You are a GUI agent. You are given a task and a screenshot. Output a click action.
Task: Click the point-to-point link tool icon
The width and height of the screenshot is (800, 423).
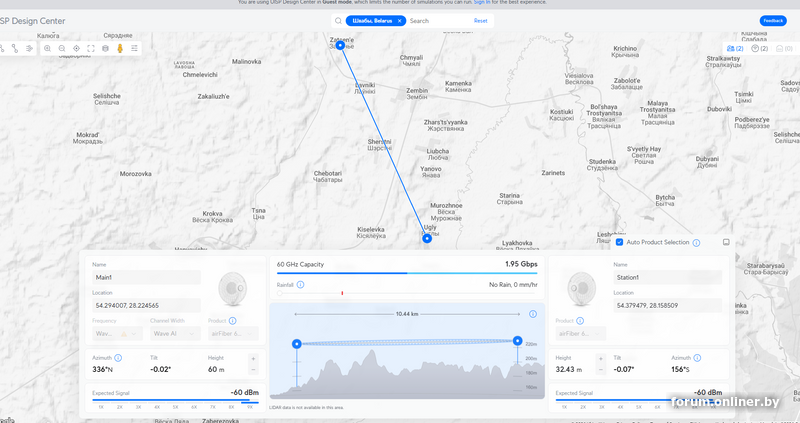[14, 48]
